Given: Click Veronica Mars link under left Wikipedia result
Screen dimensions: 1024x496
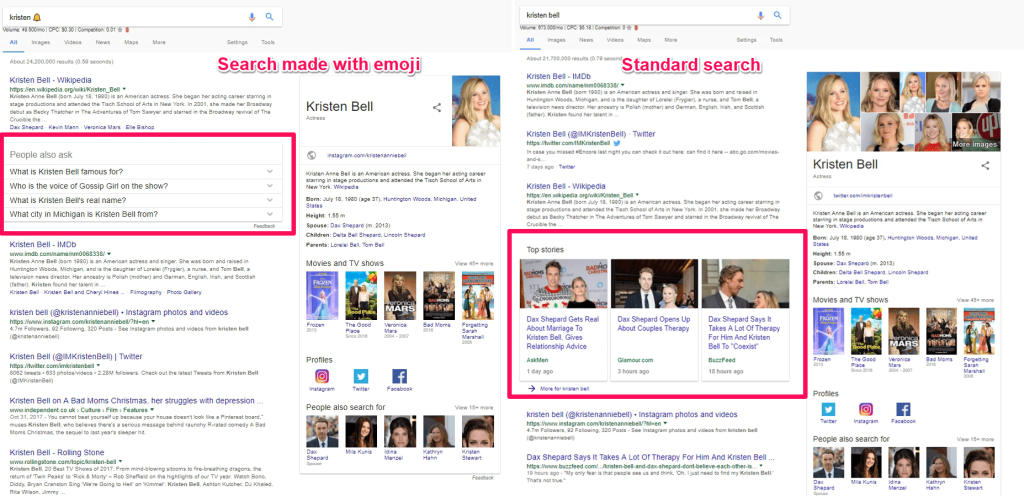Looking at the screenshot, I should [105, 127].
